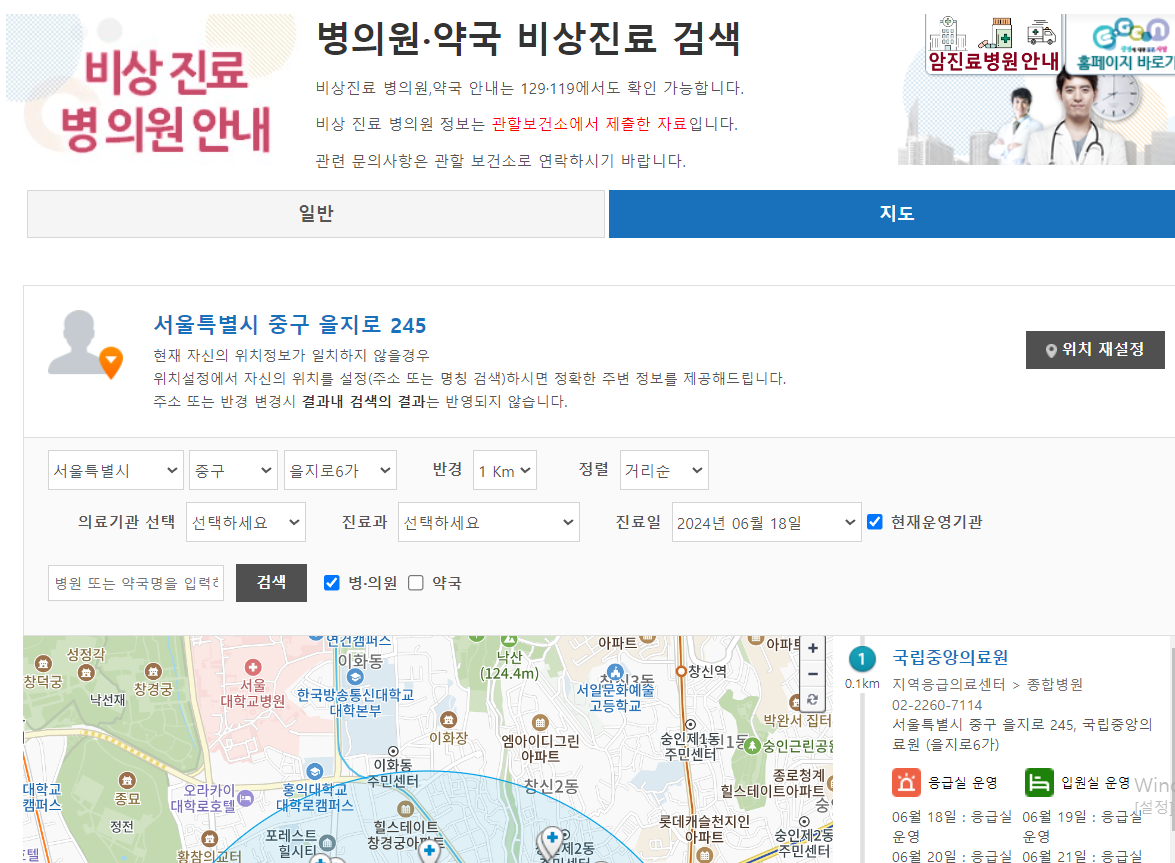Uncheck the 병·의원 checkbox
1175x863 pixels.
(331, 583)
